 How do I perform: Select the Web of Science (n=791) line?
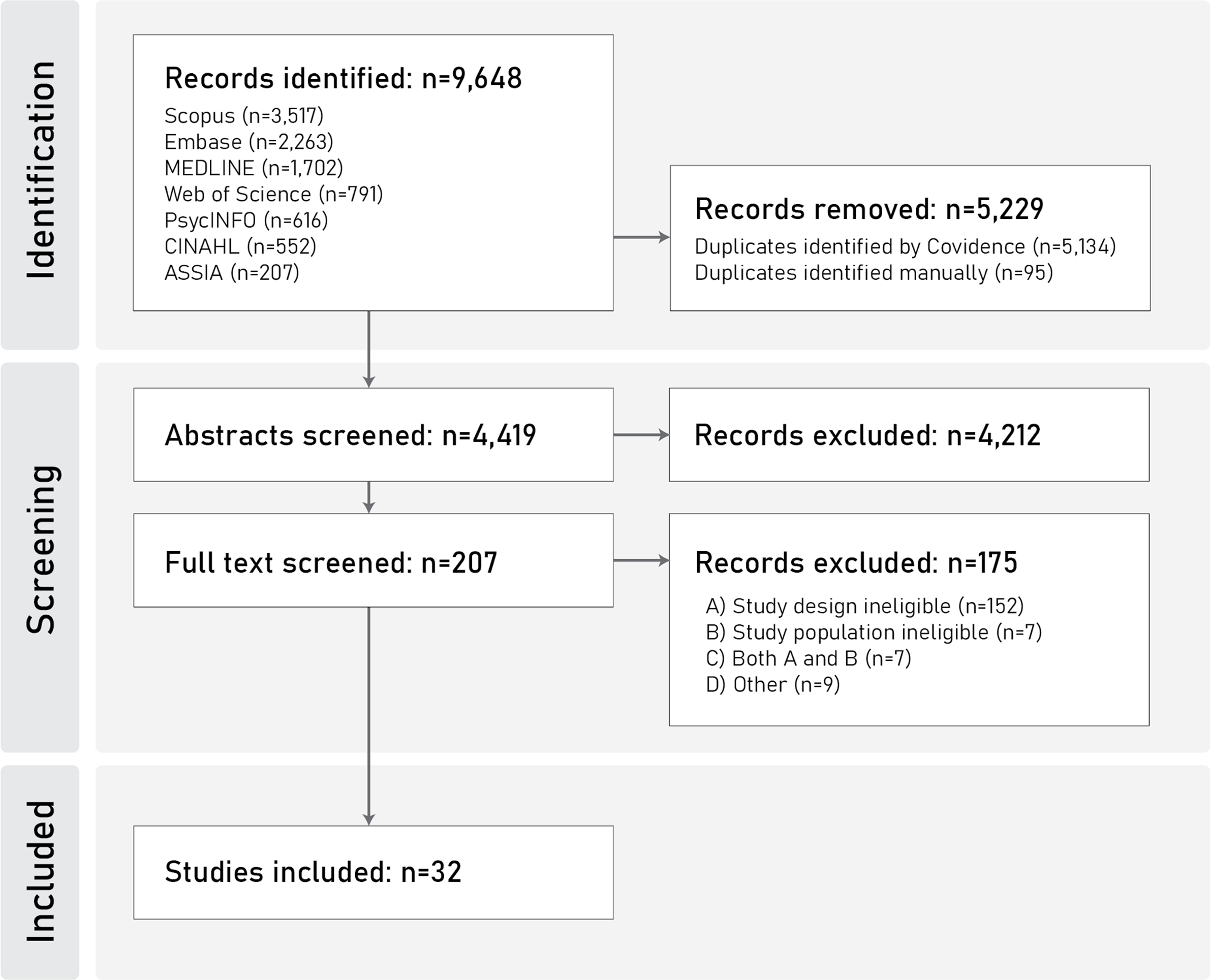coord(273,194)
